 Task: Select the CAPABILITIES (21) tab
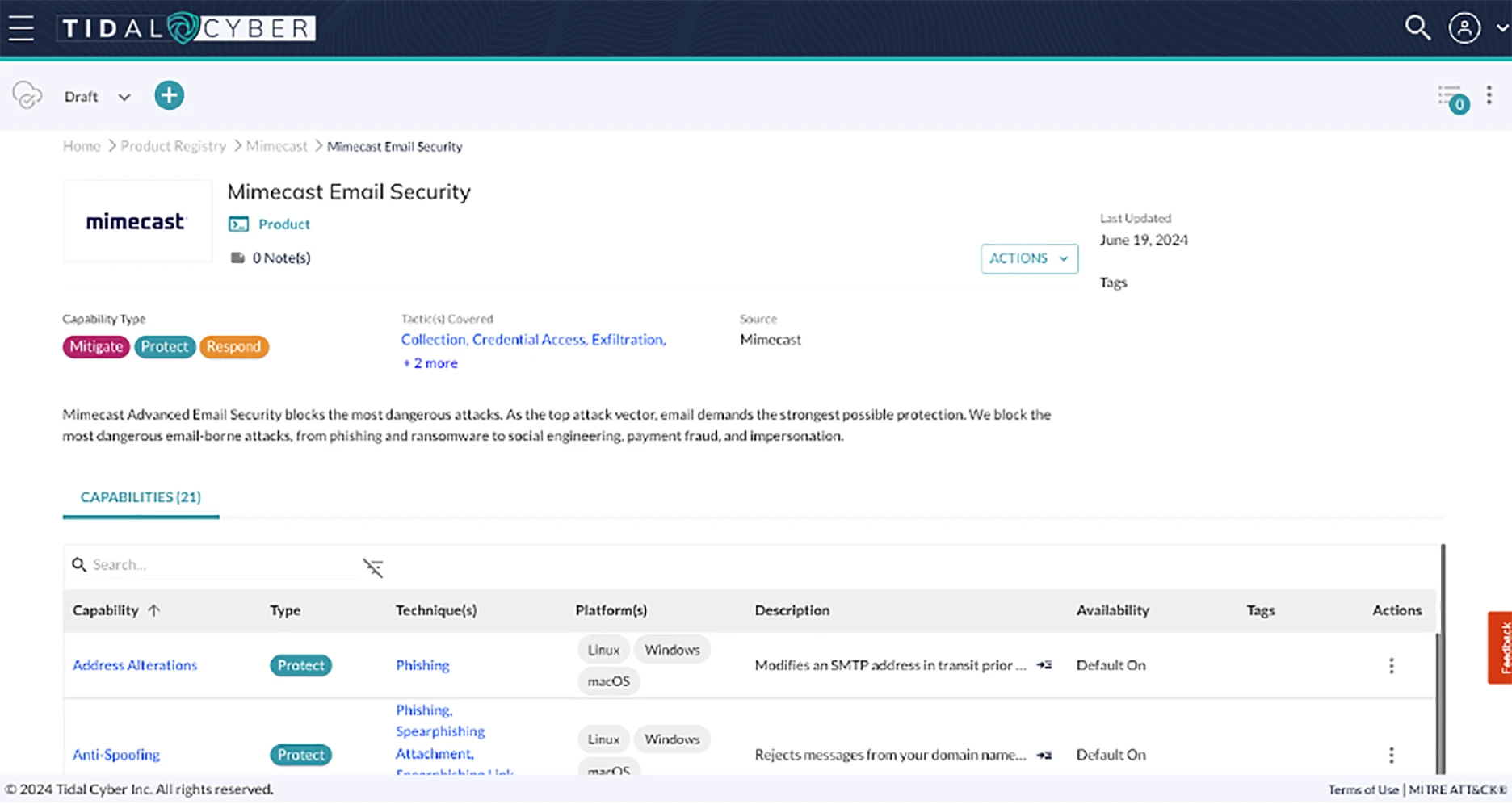[x=141, y=497]
